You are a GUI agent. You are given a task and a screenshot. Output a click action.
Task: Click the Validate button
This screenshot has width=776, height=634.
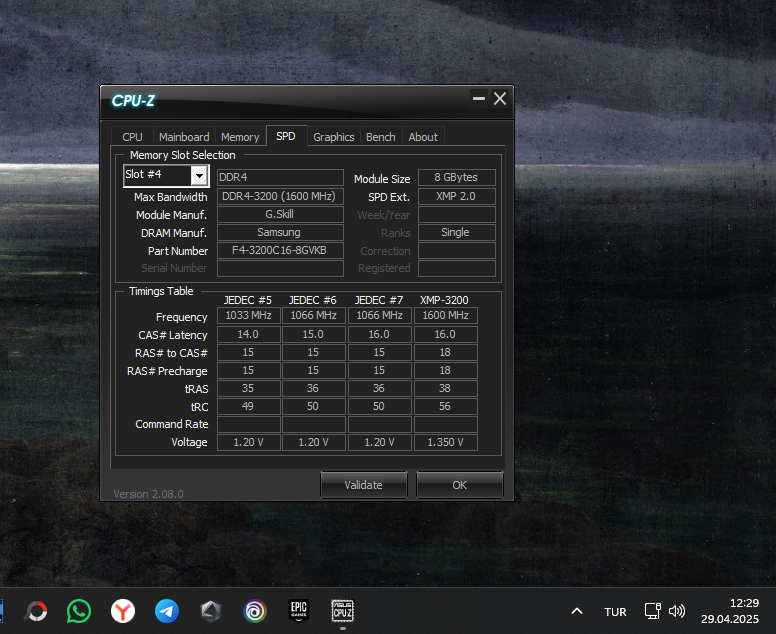[x=364, y=485]
